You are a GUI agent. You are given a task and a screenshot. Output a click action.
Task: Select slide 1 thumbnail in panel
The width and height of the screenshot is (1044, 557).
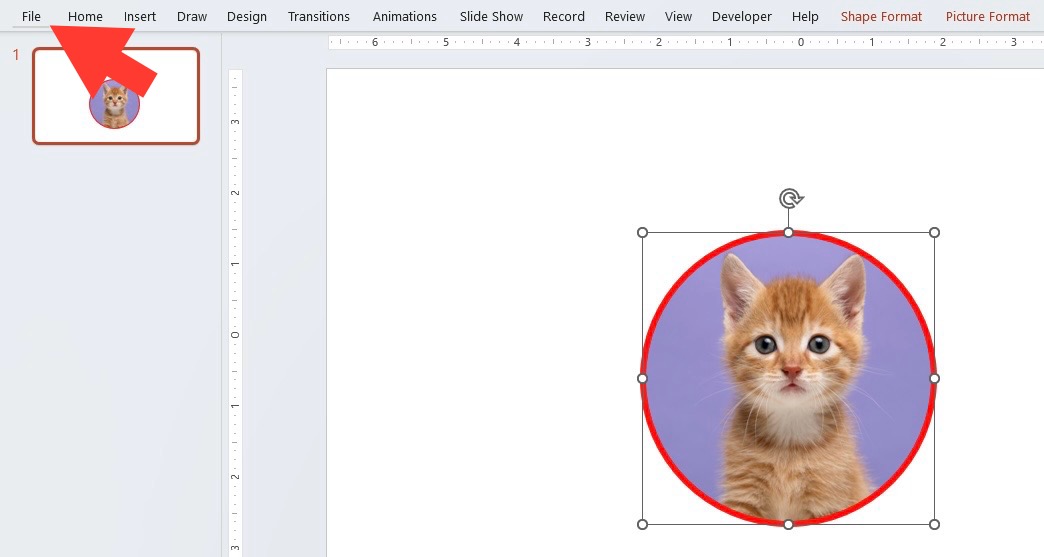[116, 96]
